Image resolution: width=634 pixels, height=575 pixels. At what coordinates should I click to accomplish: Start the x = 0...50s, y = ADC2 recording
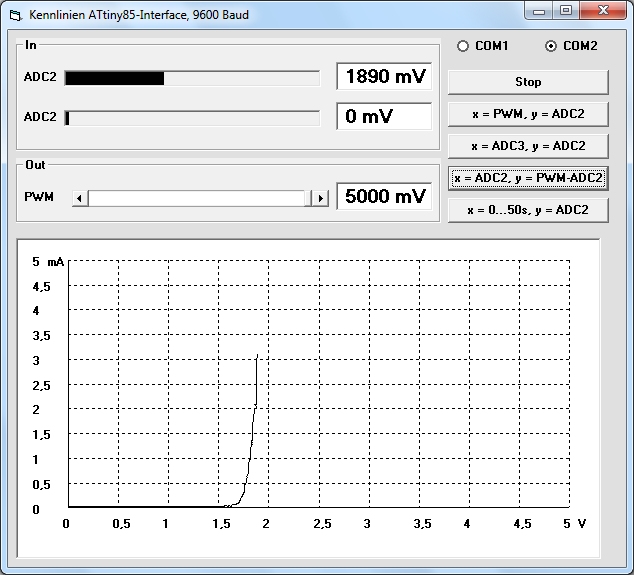click(x=528, y=210)
